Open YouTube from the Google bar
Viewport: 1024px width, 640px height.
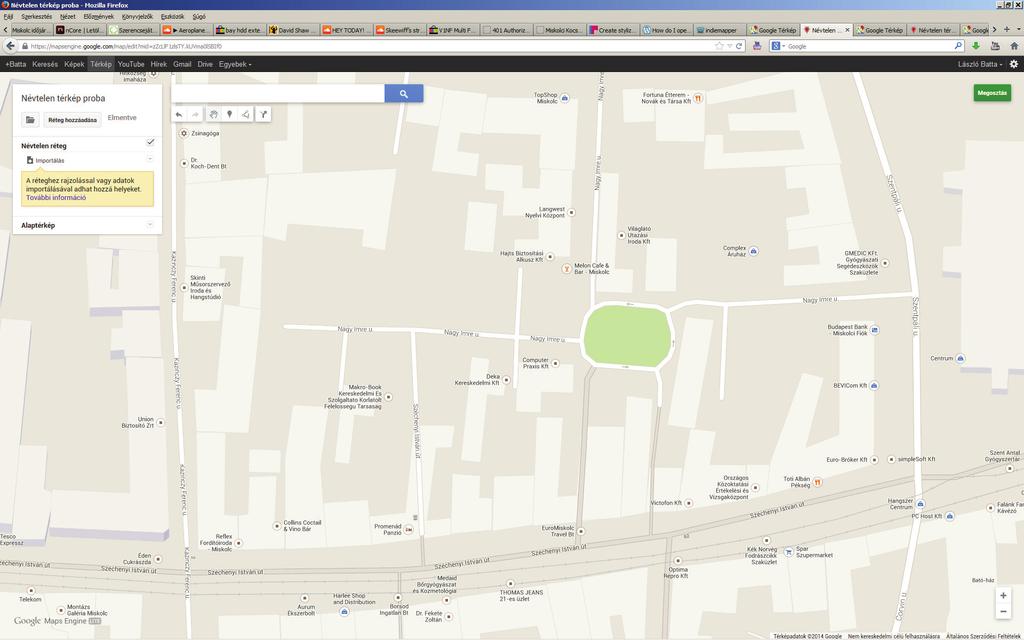click(x=131, y=64)
